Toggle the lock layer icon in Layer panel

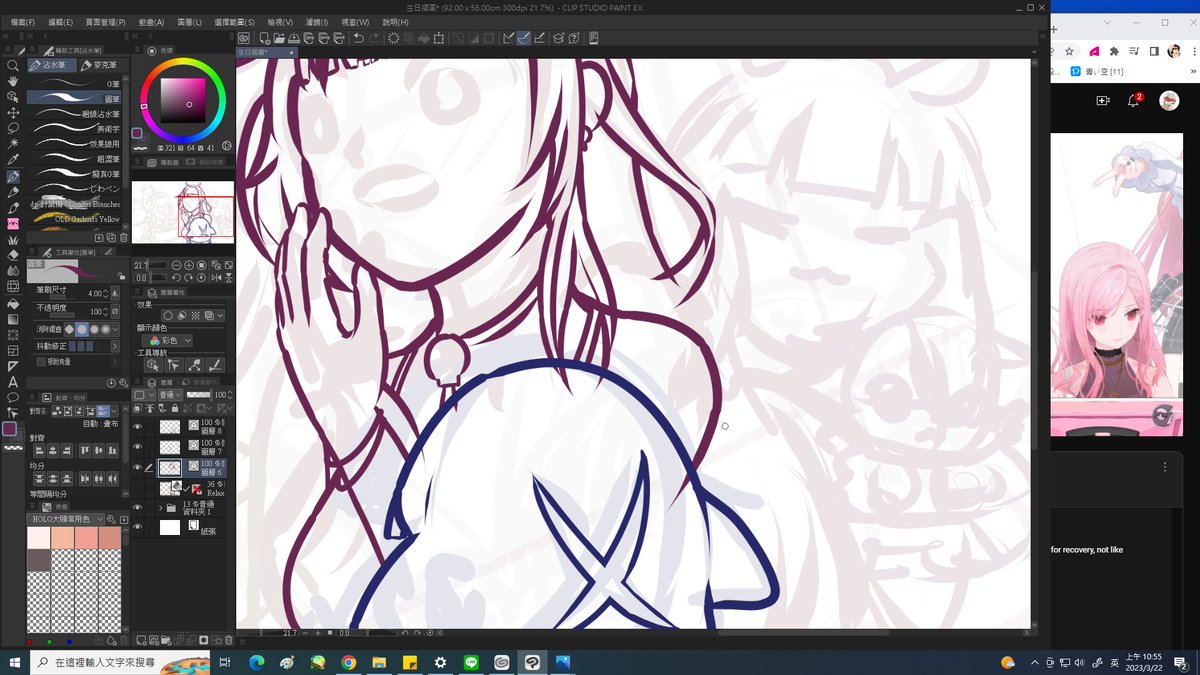point(174,408)
